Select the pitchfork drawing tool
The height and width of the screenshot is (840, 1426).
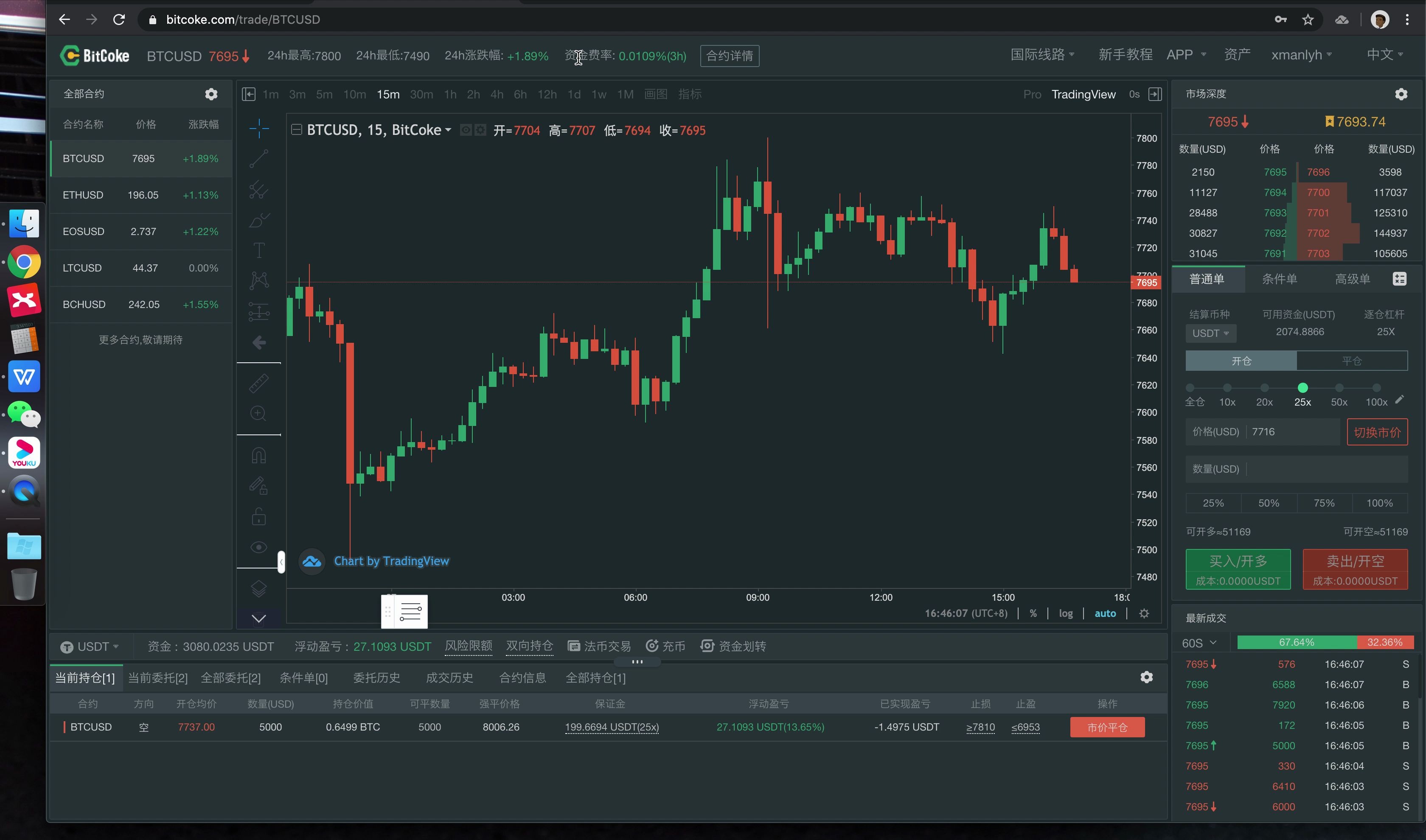[259, 189]
